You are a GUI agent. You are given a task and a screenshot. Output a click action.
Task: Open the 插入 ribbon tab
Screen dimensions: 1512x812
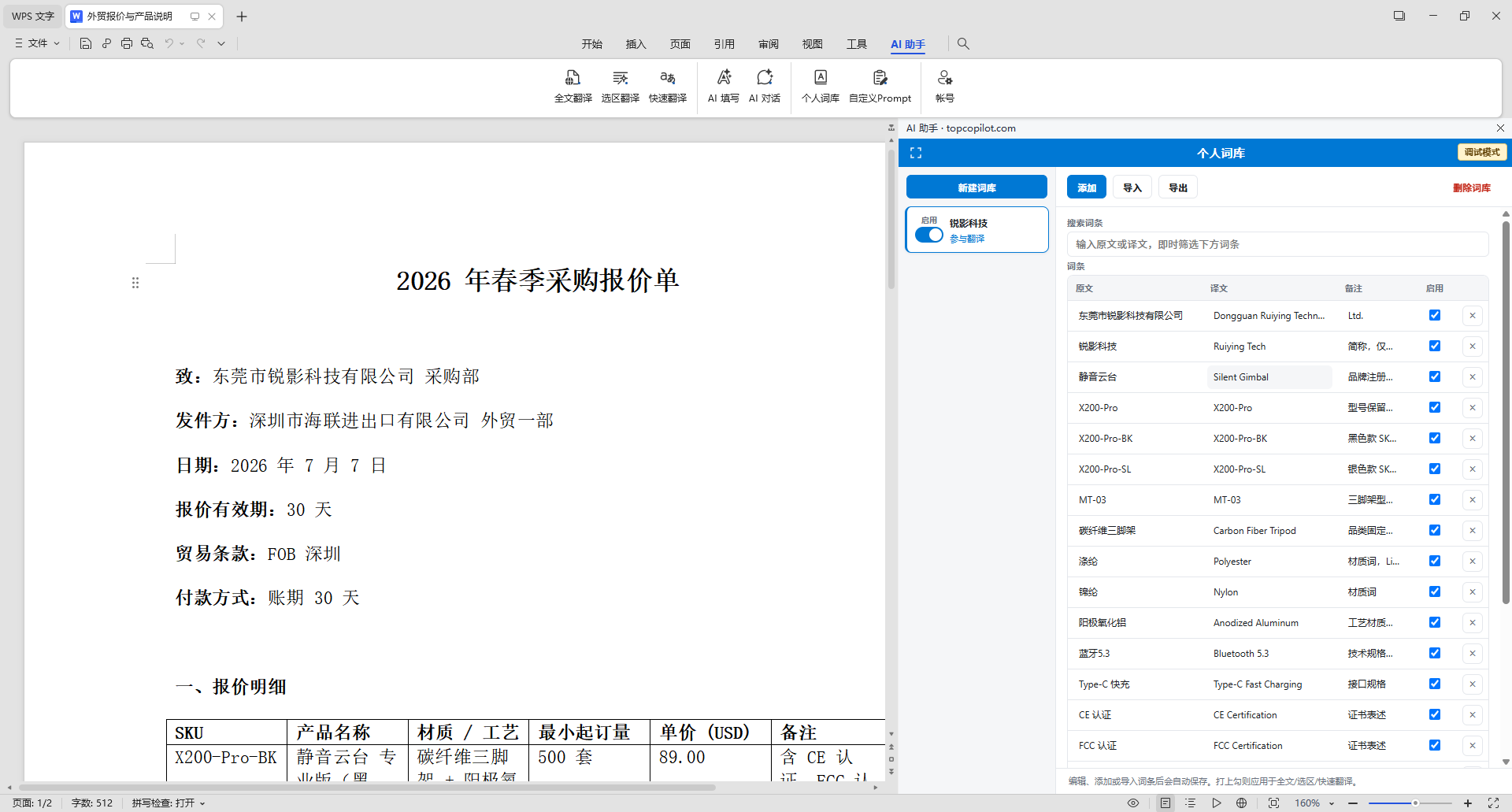[x=636, y=44]
